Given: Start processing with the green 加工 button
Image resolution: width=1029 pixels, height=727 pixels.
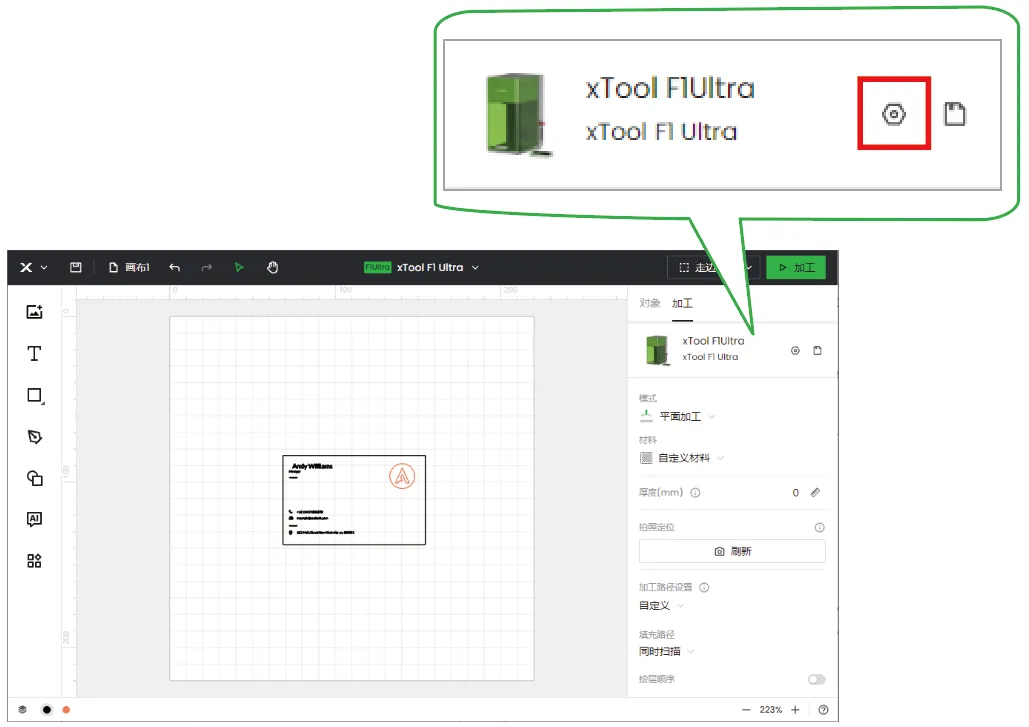Looking at the screenshot, I should [796, 267].
